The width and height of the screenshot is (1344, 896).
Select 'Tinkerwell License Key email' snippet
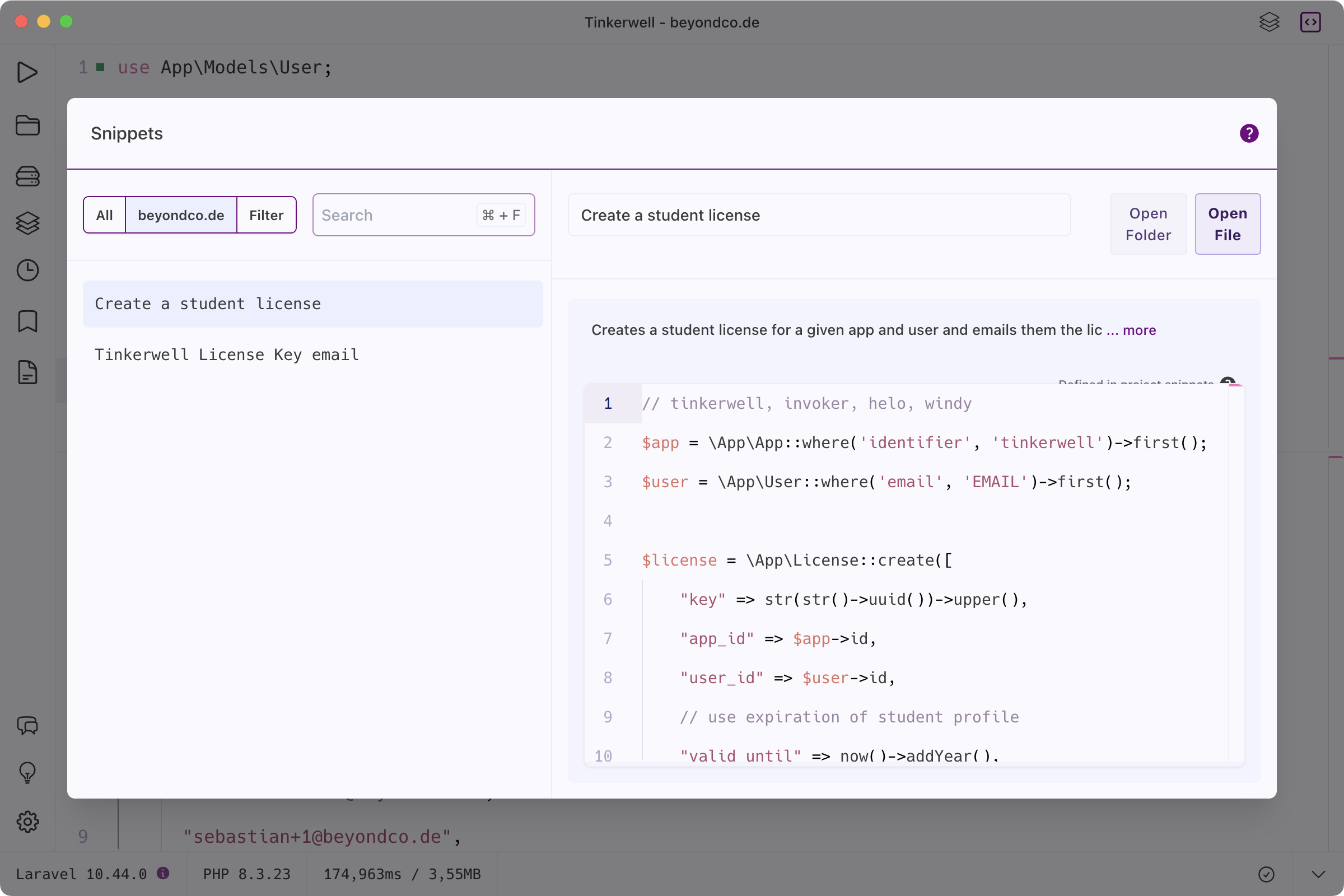(312, 354)
